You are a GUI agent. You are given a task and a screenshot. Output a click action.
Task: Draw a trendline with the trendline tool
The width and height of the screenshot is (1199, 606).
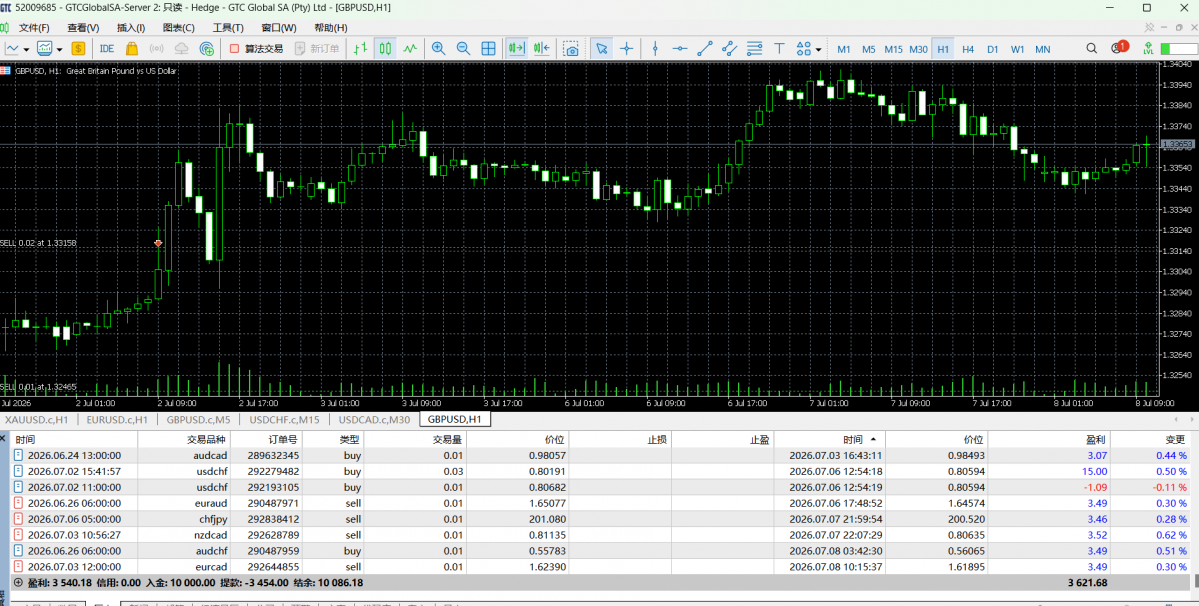point(705,49)
